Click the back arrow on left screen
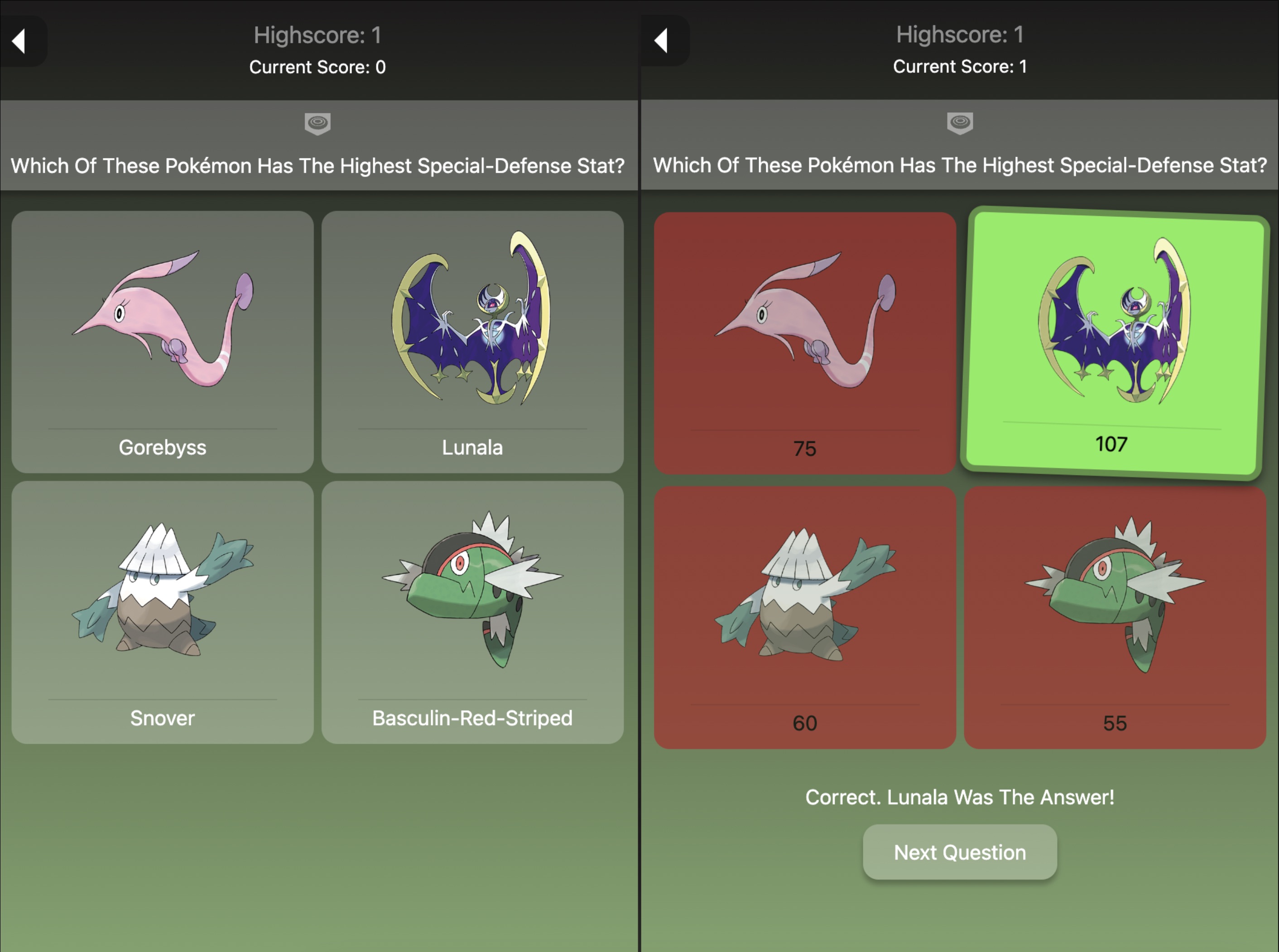 click(x=19, y=41)
